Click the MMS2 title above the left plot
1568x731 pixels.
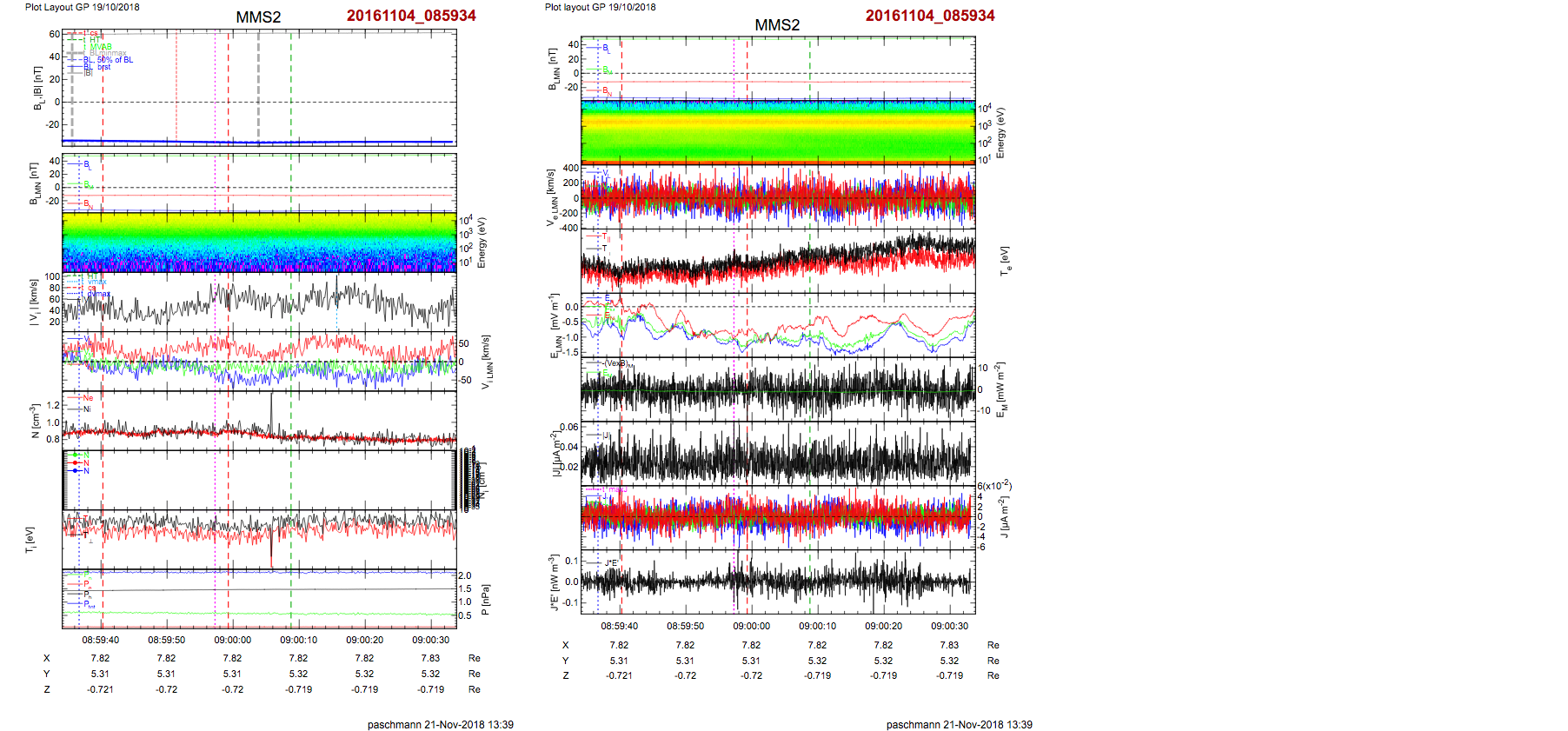point(258,17)
